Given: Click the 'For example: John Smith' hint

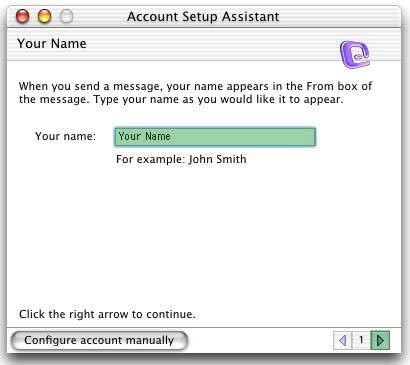Looking at the screenshot, I should click(x=181, y=159).
